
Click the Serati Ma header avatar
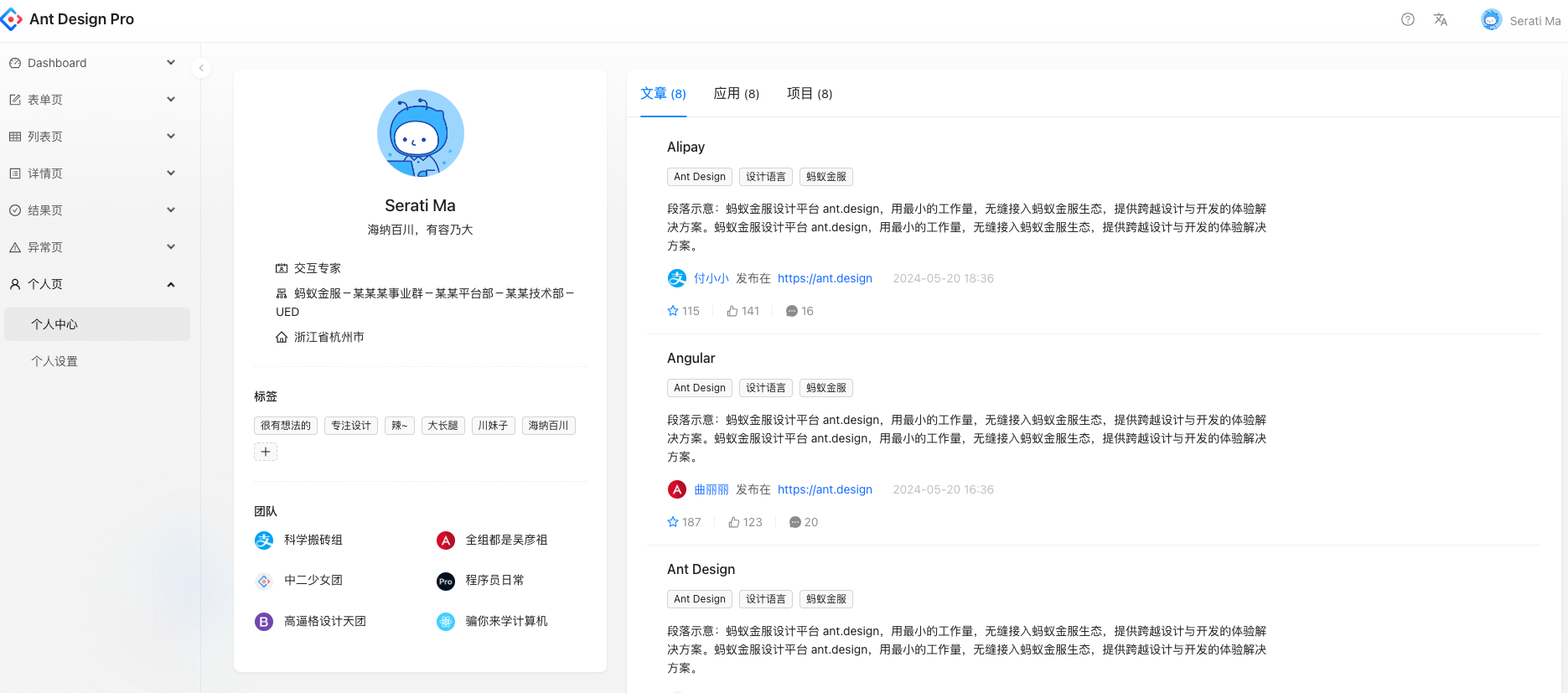point(1492,20)
